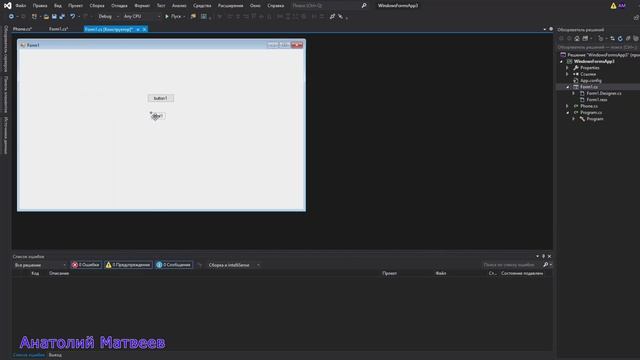Click the save all files icon
Screen dimensions: 640x360
tap(62, 16)
